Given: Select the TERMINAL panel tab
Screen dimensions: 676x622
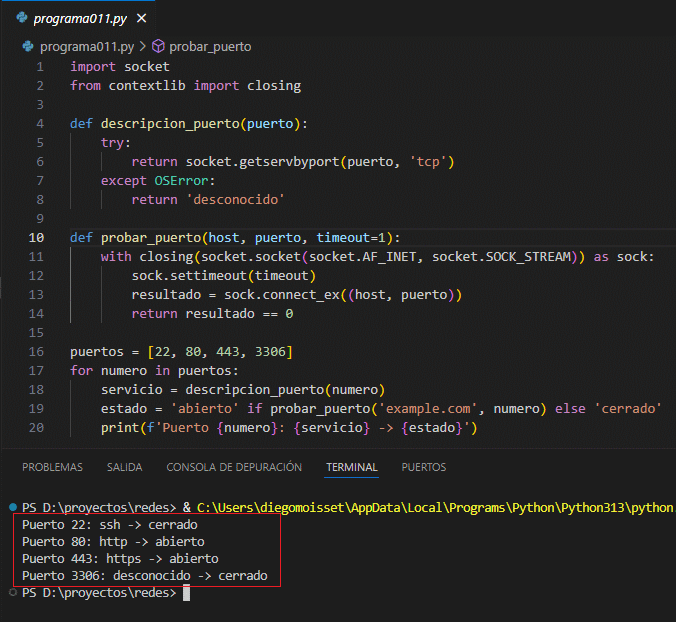Looking at the screenshot, I should tap(351, 467).
